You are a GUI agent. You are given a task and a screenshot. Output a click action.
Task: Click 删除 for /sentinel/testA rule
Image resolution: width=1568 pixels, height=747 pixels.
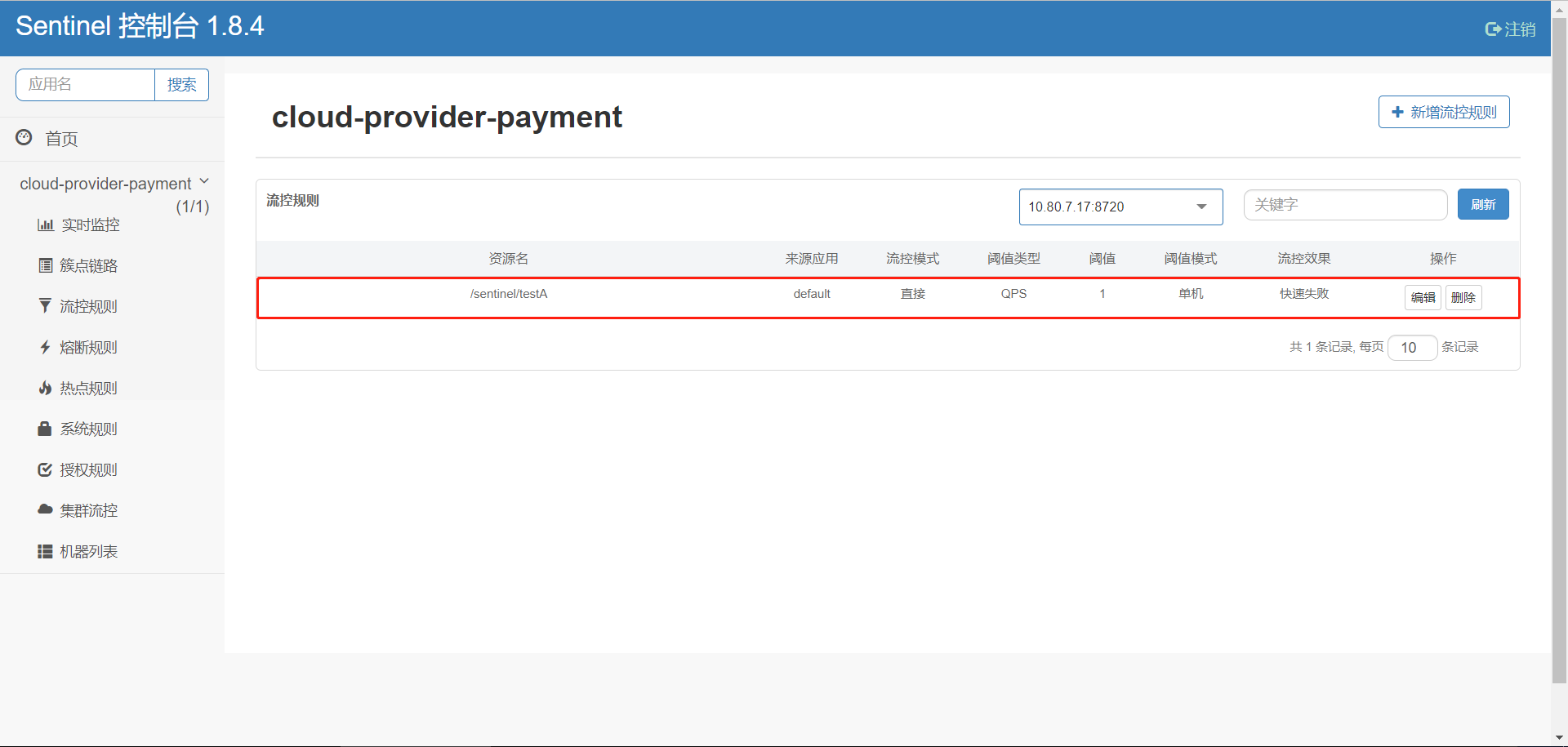1463,297
